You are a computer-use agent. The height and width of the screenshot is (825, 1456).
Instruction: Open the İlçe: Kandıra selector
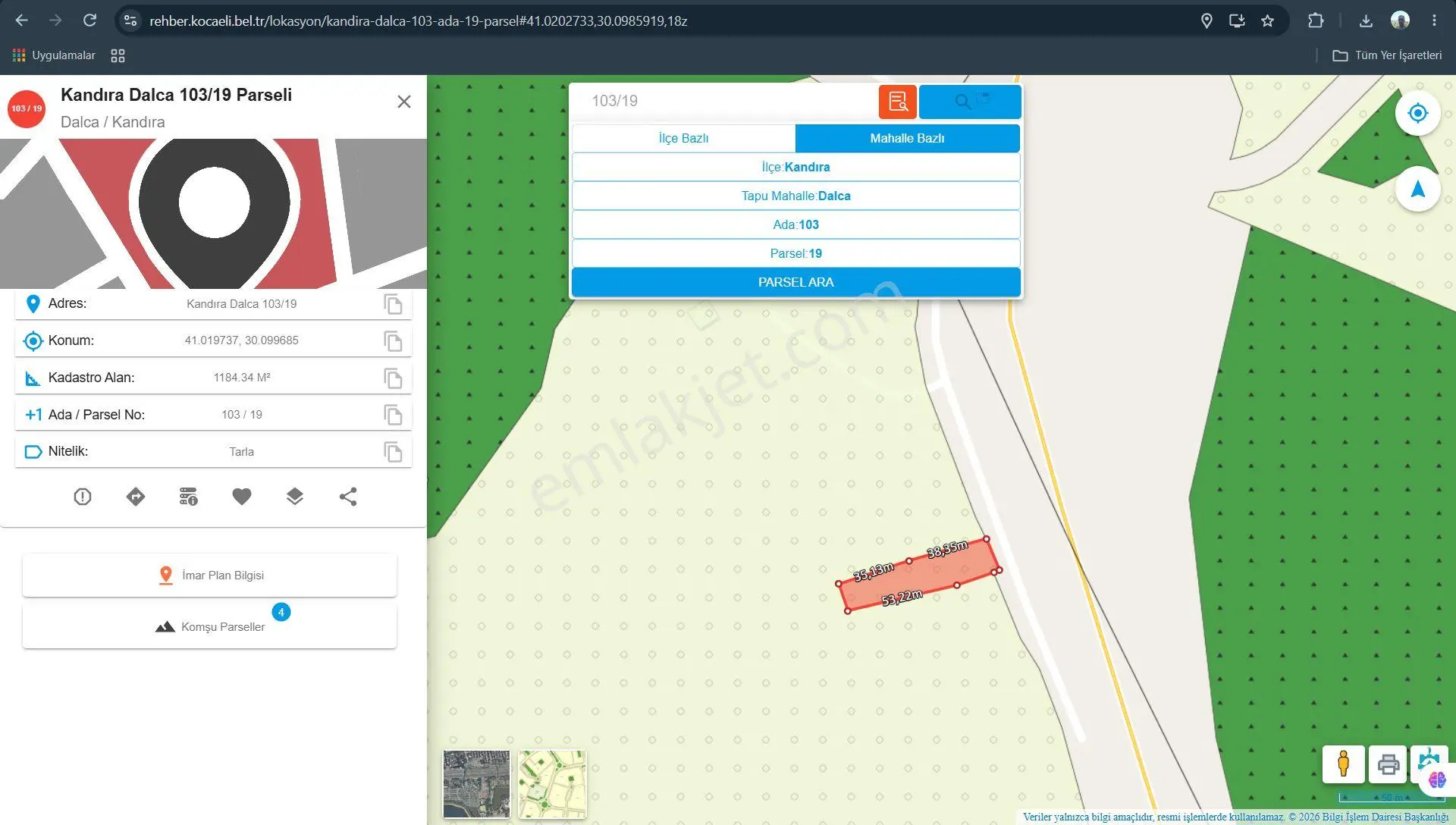(795, 167)
